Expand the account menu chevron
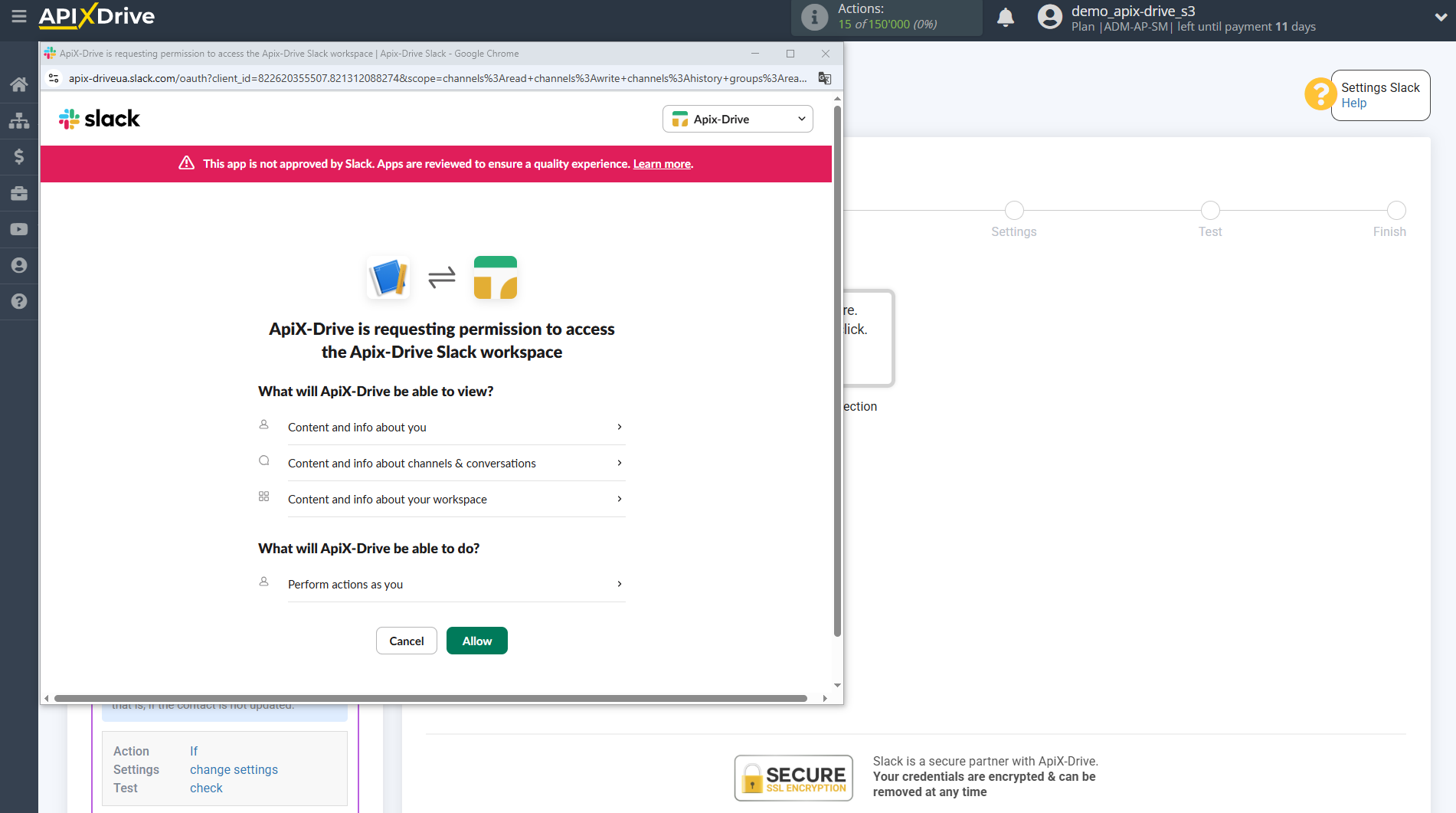The width and height of the screenshot is (1456, 813). pos(1440,17)
